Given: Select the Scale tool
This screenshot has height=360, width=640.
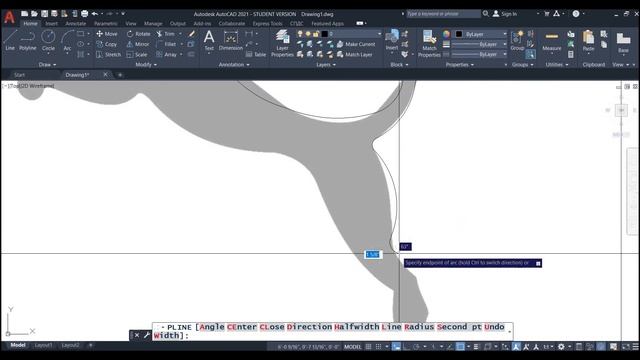Looking at the screenshot, I should [x=137, y=54].
